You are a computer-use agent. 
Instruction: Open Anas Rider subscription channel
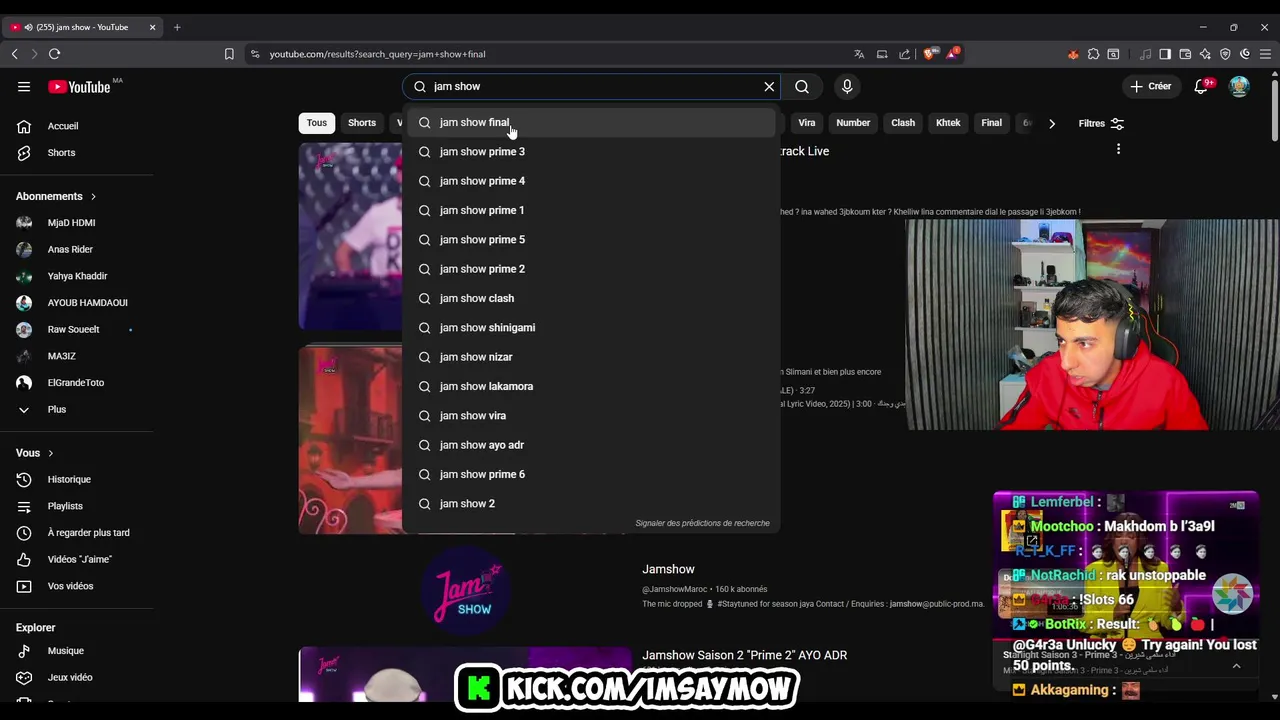click(x=77, y=249)
